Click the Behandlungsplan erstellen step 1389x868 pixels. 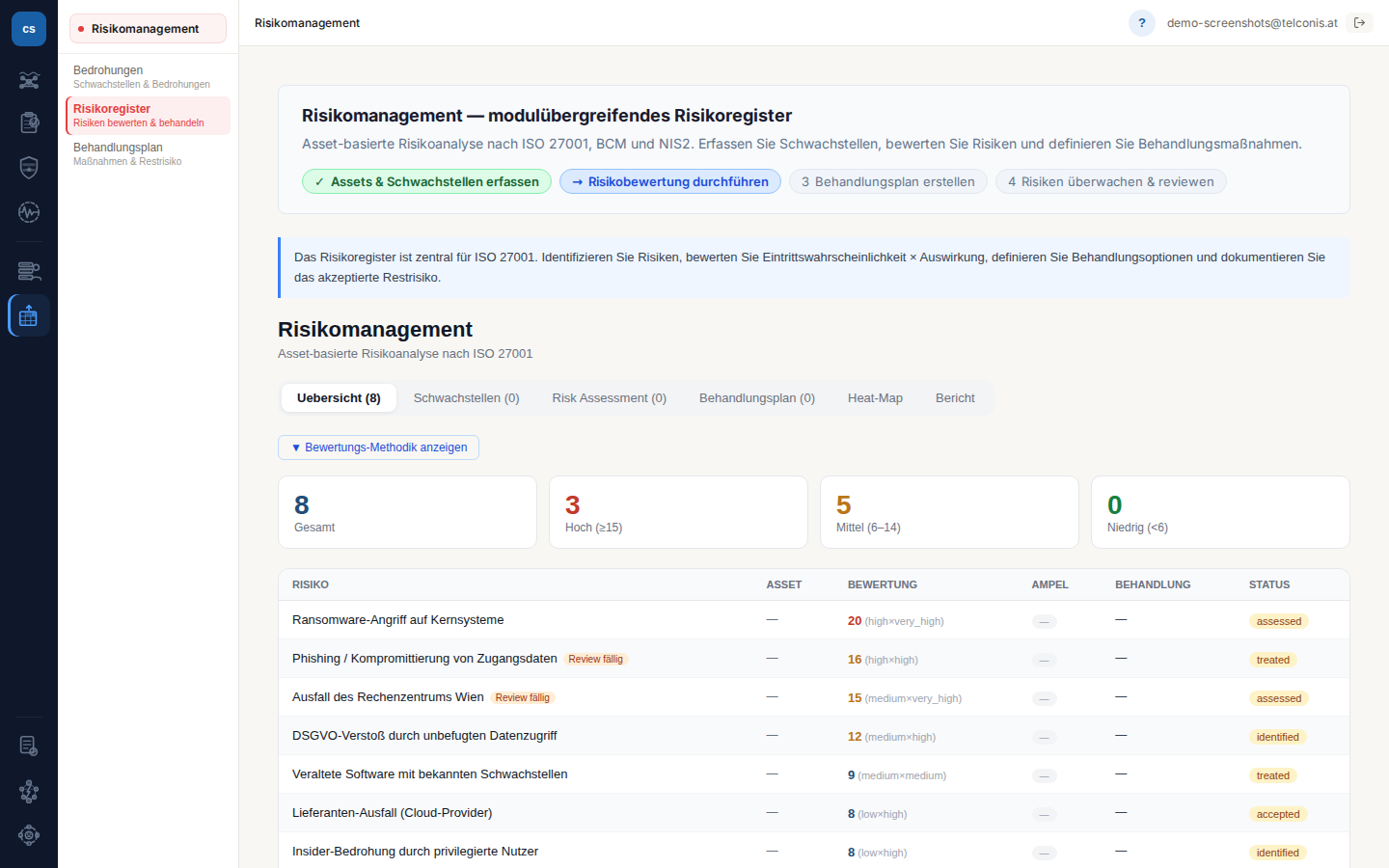pos(888,181)
